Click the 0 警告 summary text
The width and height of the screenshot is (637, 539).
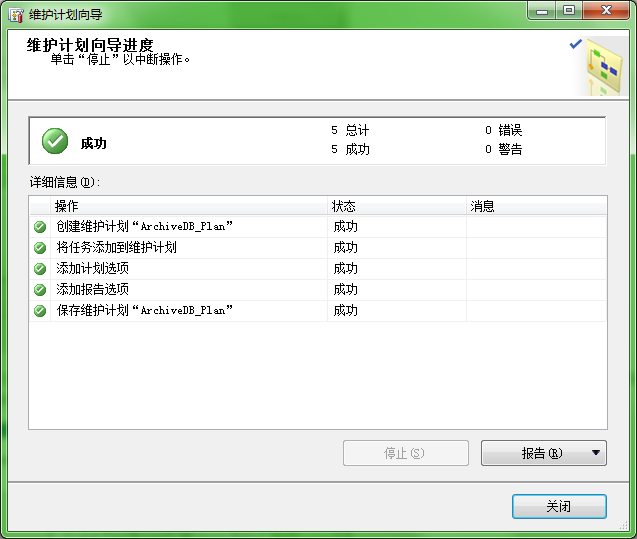pyautogui.click(x=503, y=149)
